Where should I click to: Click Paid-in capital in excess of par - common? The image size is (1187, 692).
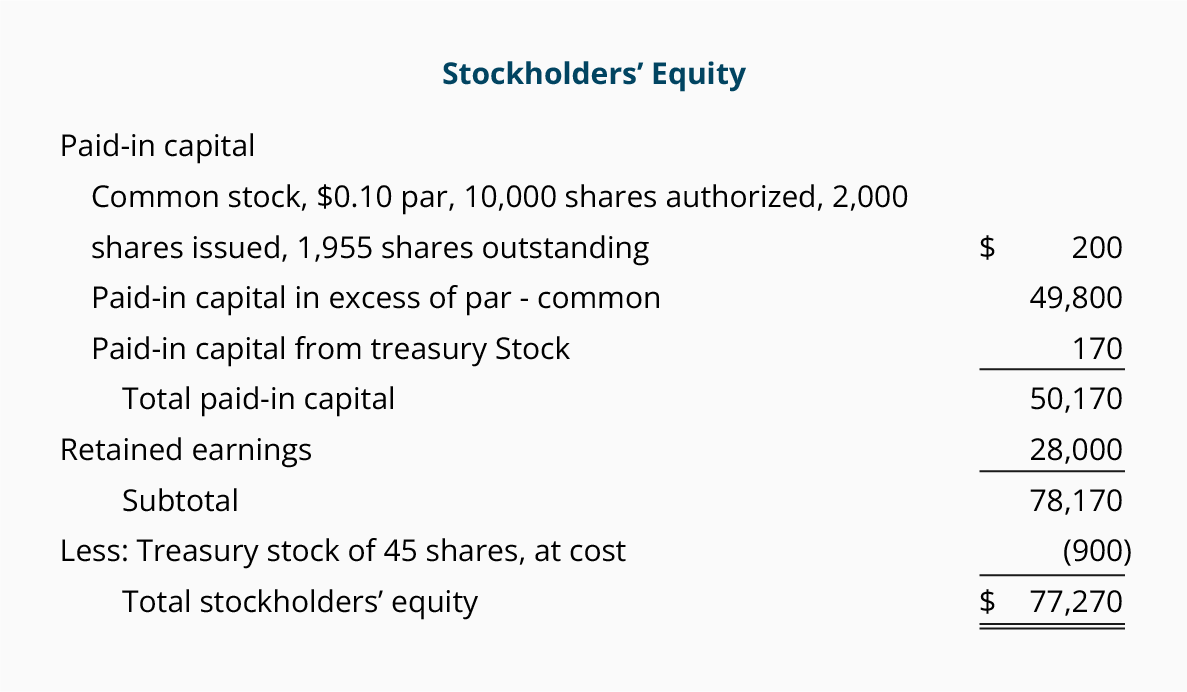(376, 298)
